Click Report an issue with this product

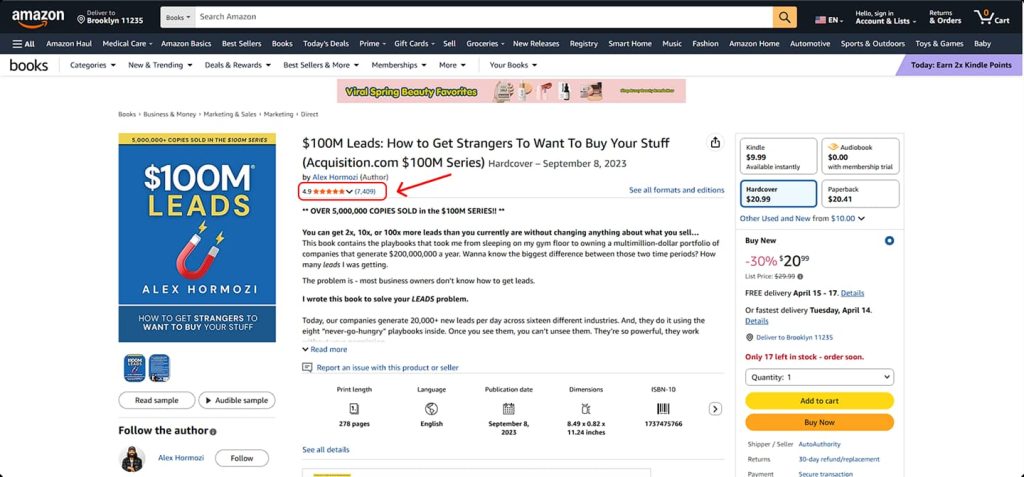click(387, 367)
